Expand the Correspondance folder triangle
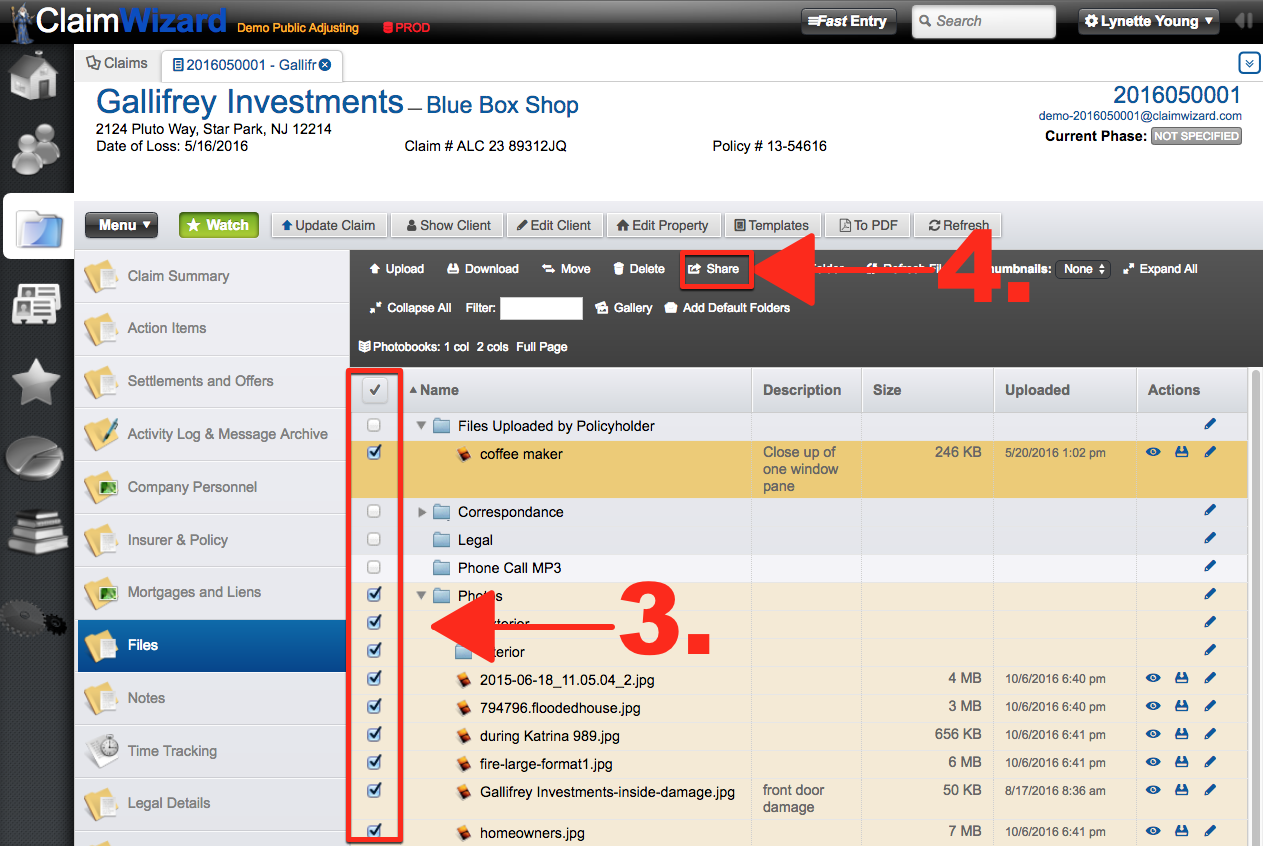1263x846 pixels. [x=422, y=512]
